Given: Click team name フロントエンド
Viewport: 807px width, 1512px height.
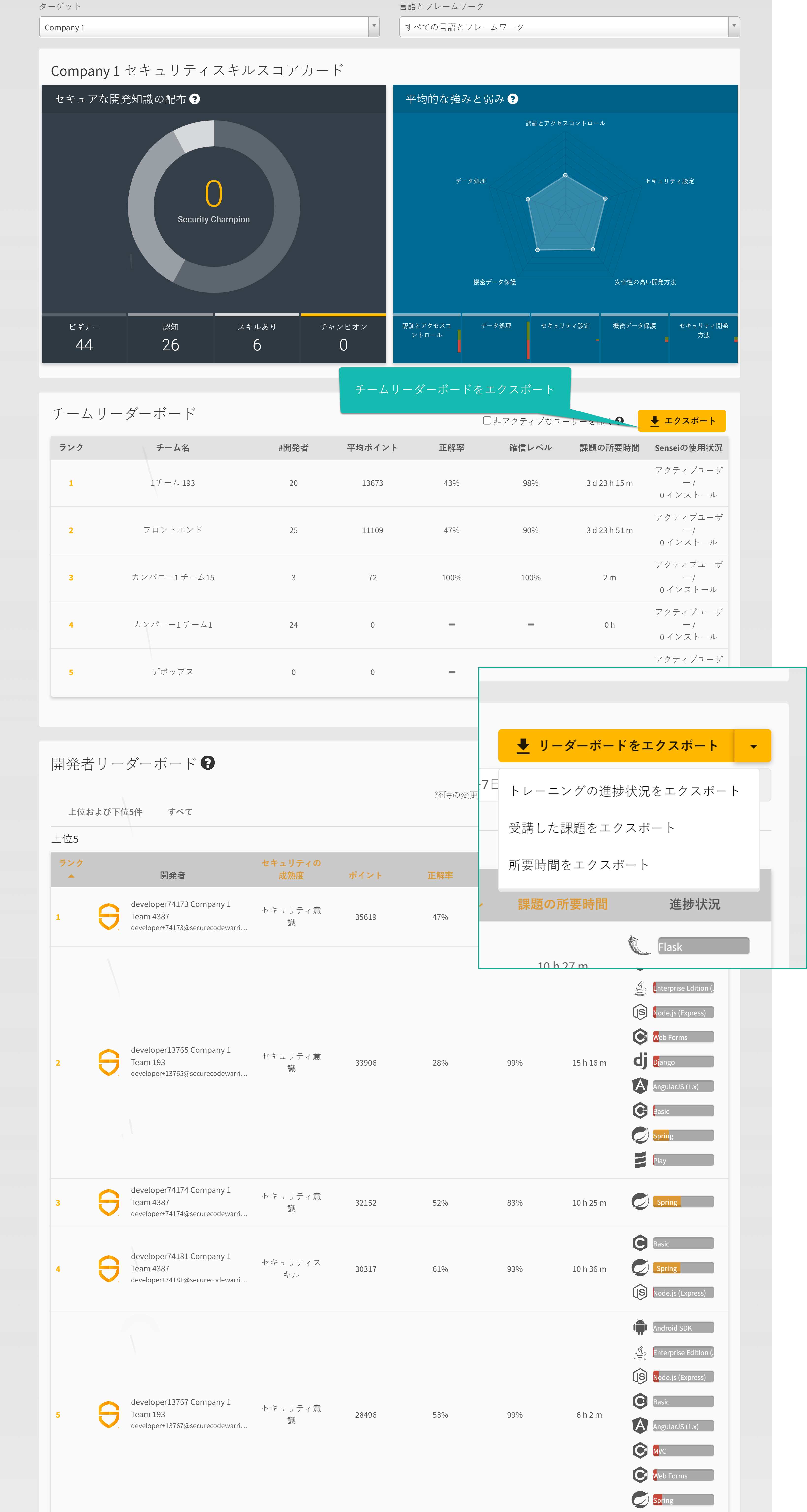Looking at the screenshot, I should tap(173, 530).
